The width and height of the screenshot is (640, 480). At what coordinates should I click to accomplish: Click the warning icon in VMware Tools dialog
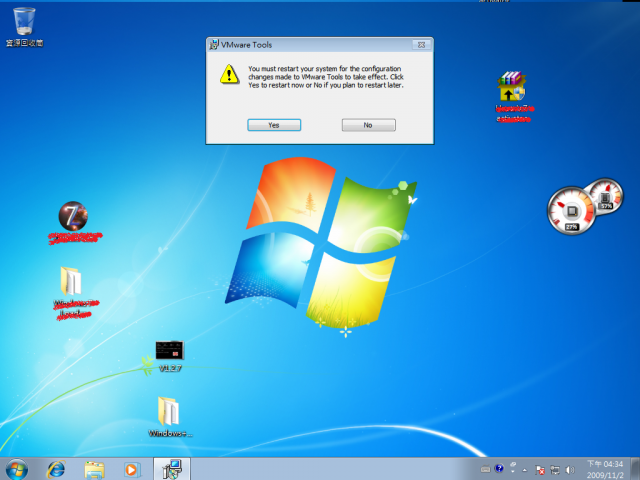229,74
